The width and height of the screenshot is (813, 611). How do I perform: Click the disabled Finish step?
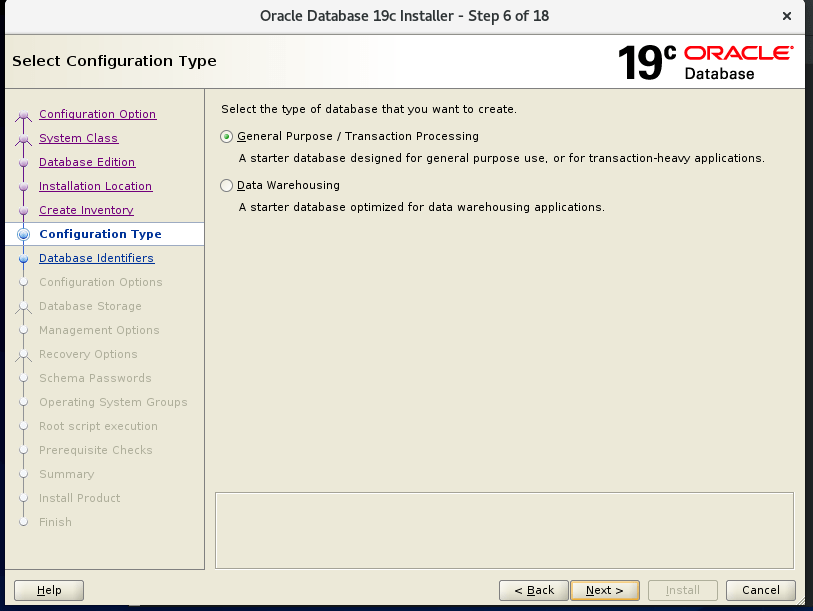point(55,522)
